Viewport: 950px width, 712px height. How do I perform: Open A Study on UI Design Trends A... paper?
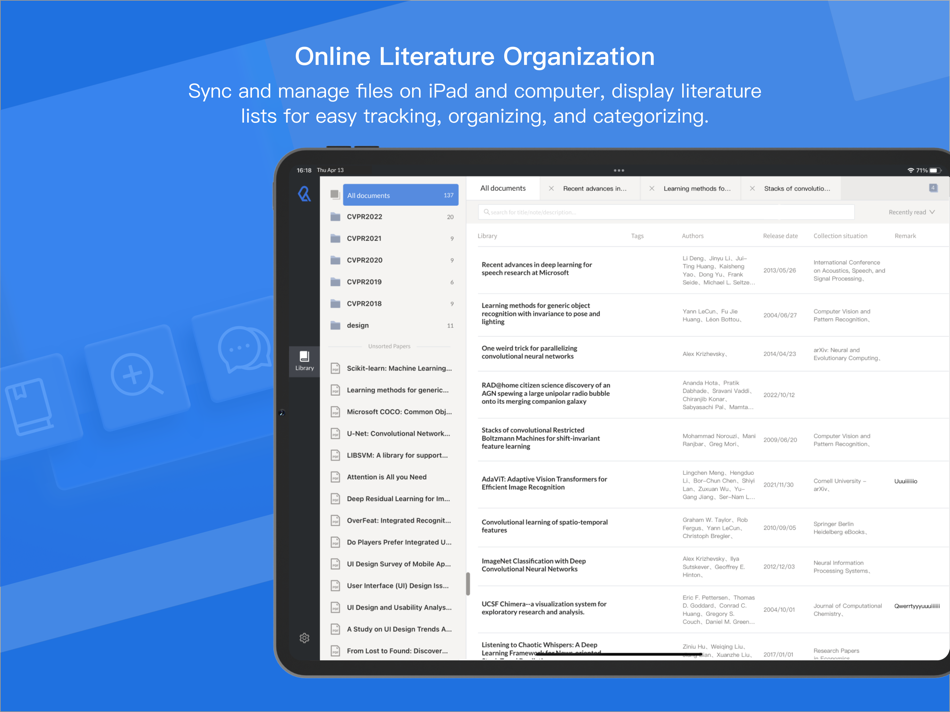[x=393, y=630]
